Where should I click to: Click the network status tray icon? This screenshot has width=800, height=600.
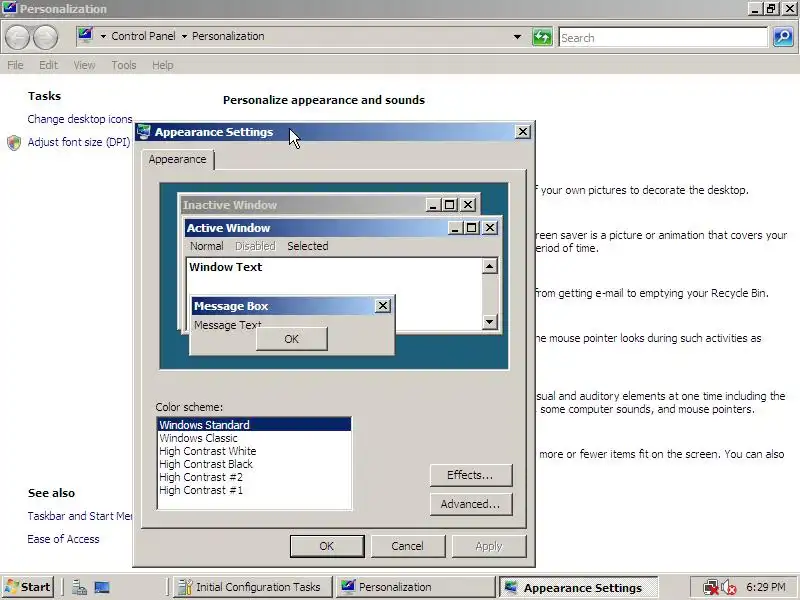click(x=710, y=587)
